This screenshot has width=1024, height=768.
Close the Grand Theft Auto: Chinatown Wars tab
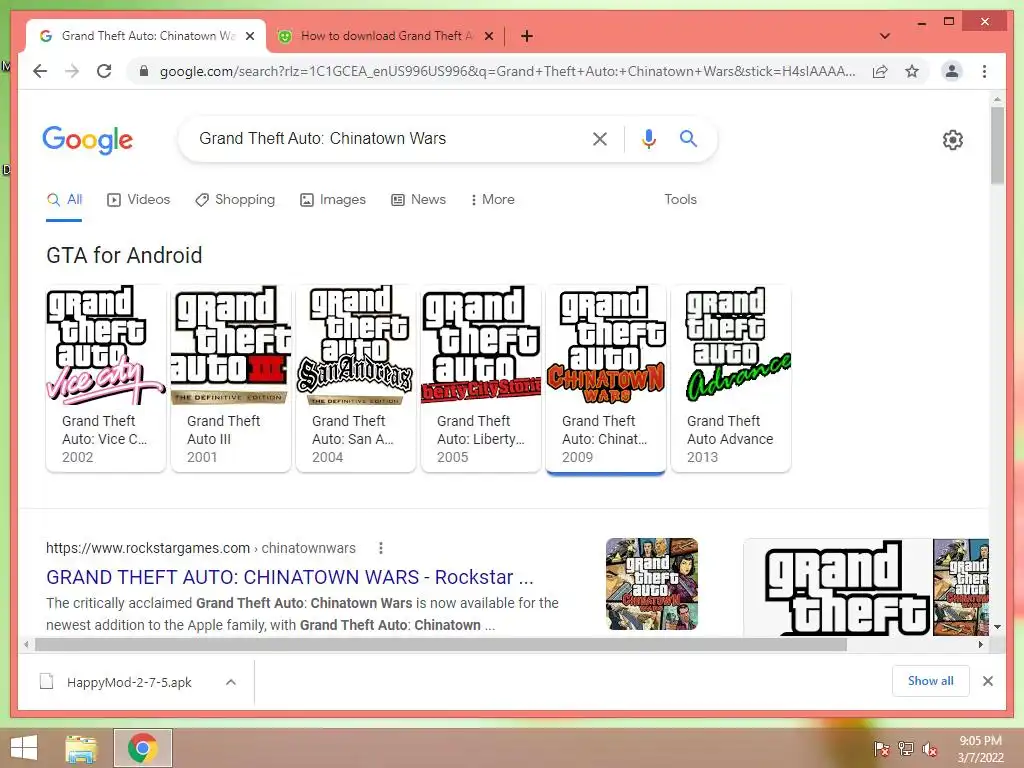[249, 36]
